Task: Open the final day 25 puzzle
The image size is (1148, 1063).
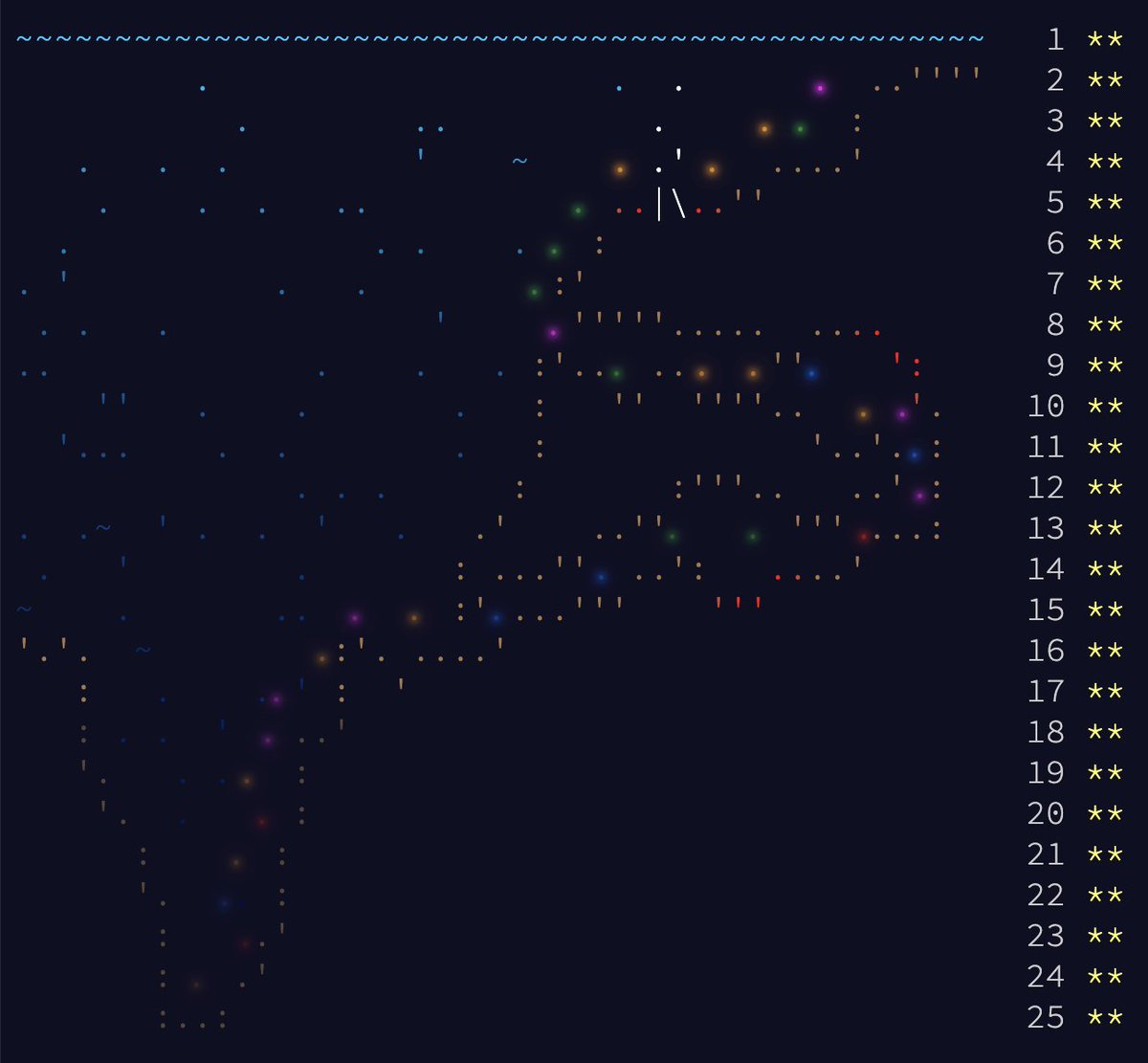Action: pos(1046,1016)
